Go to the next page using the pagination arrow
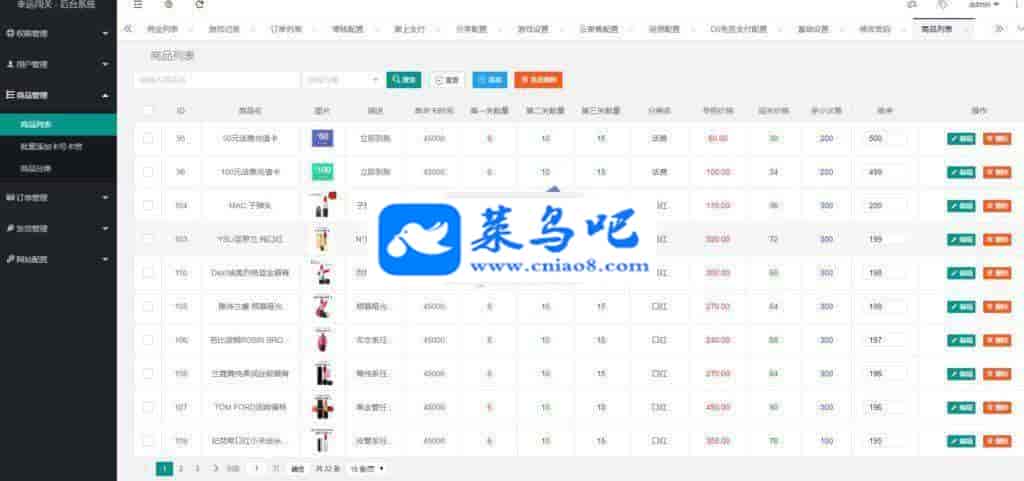Viewport: 1024px width, 481px height. [216, 468]
